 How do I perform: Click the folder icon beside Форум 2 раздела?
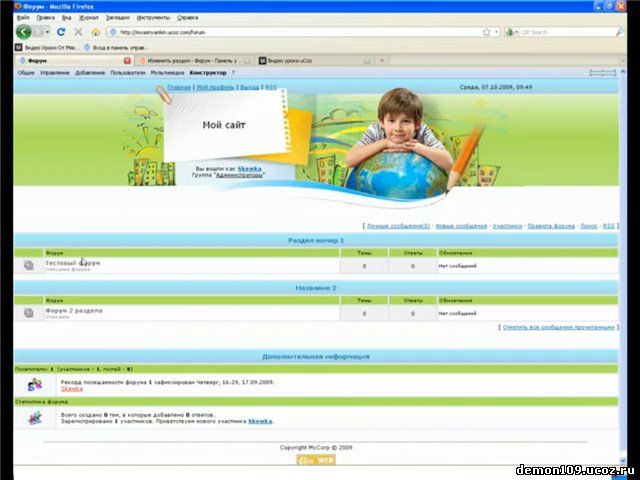pyautogui.click(x=29, y=313)
